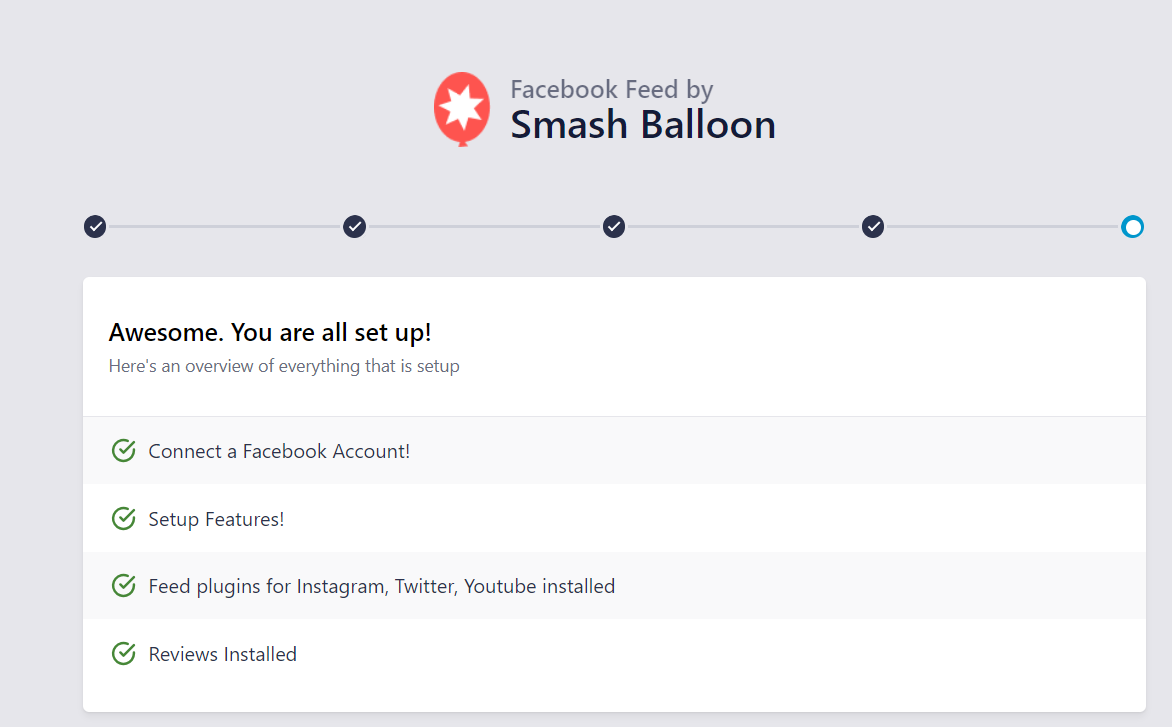1172x727 pixels.
Task: Click the current blue-ringed final step marker
Action: [x=1132, y=227]
